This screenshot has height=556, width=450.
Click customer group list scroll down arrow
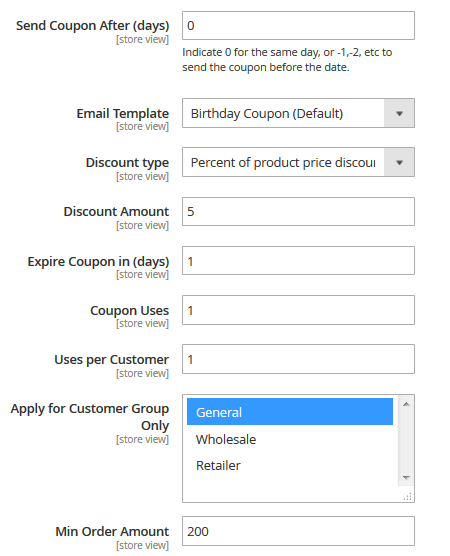pyautogui.click(x=406, y=478)
